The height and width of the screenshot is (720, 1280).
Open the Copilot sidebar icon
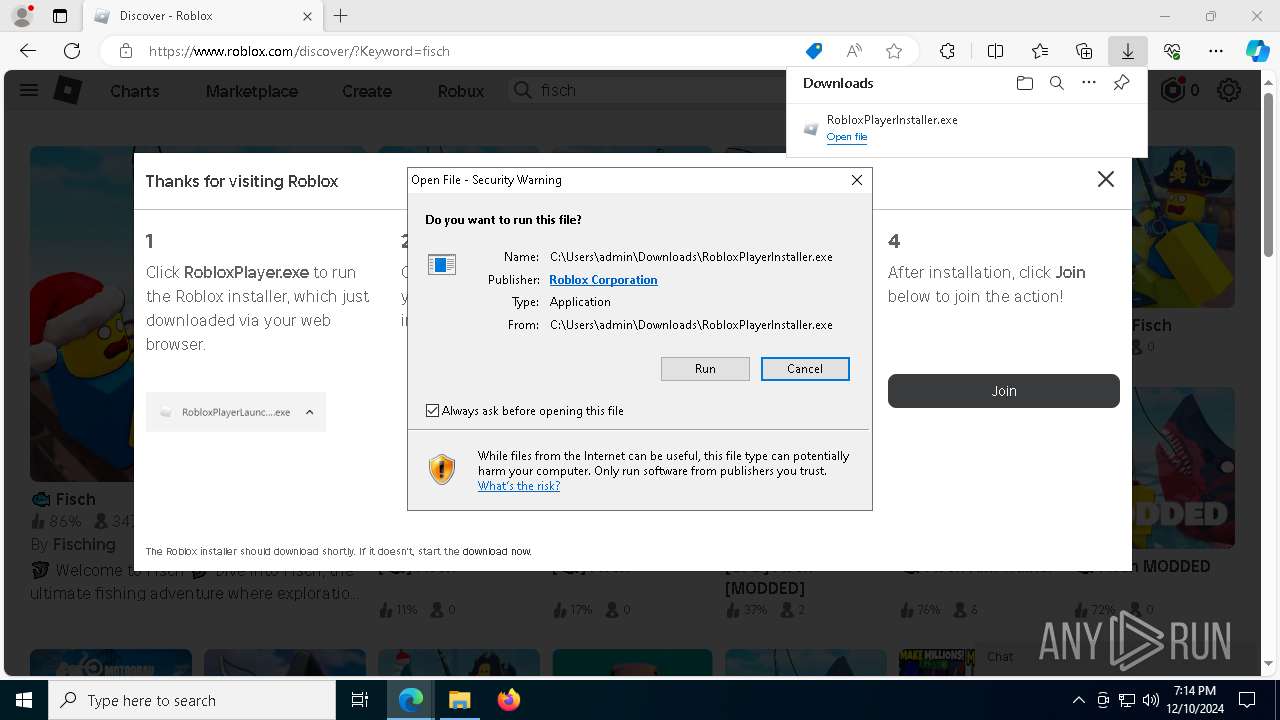1257,51
